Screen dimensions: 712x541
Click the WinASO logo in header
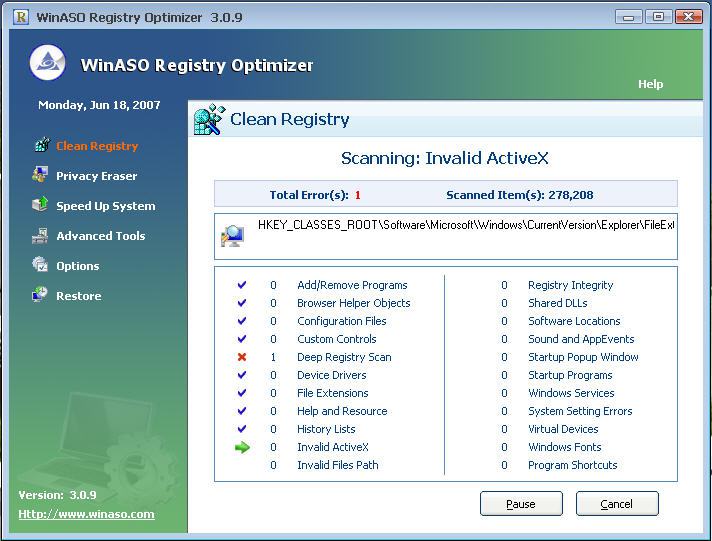[47, 65]
